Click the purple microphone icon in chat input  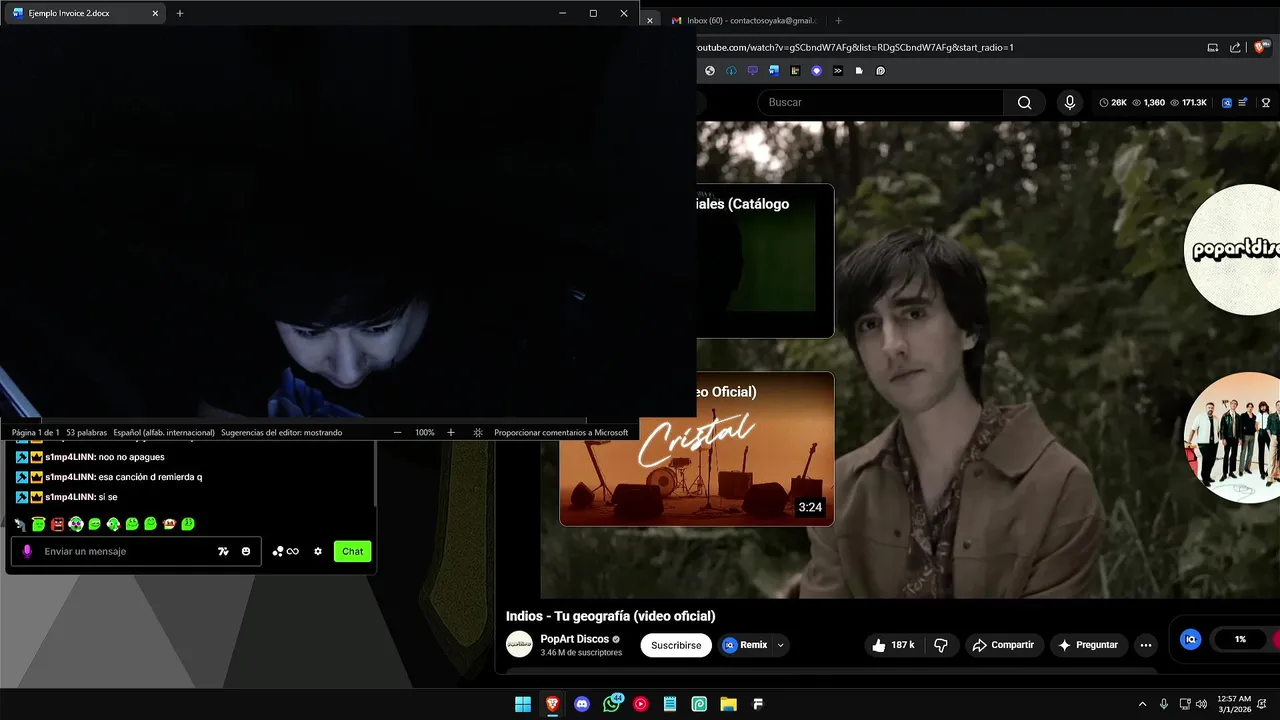coord(27,551)
